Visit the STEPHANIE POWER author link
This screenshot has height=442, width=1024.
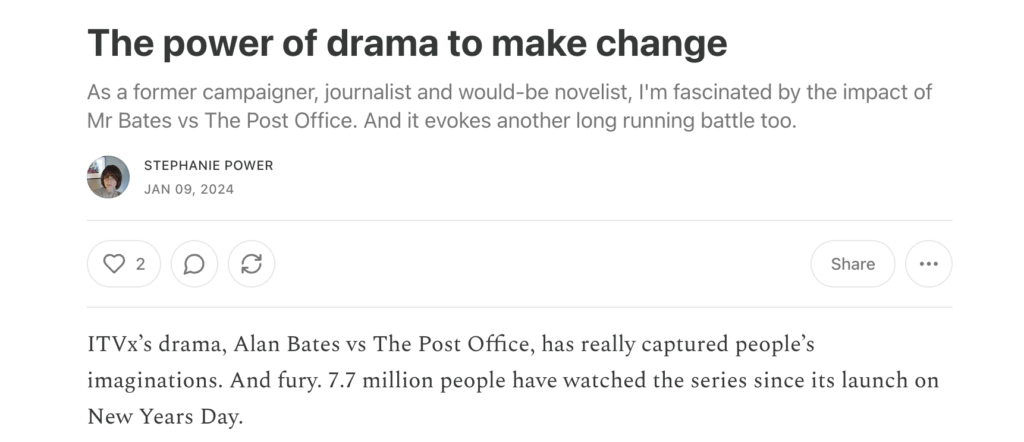tap(208, 165)
